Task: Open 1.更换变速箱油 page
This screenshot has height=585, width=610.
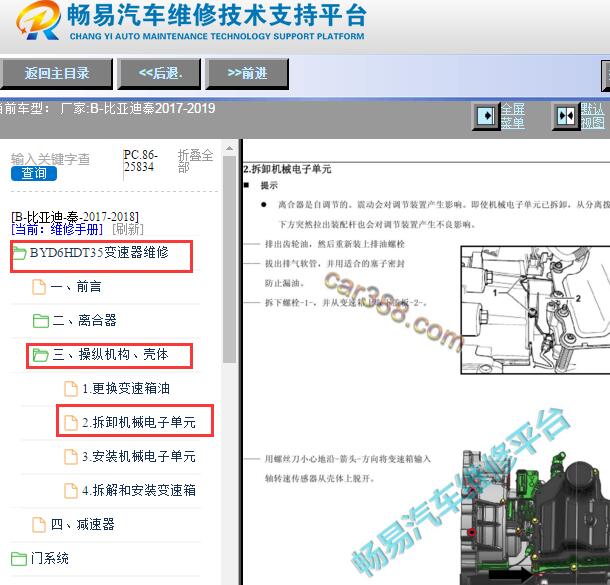Action: (126, 389)
